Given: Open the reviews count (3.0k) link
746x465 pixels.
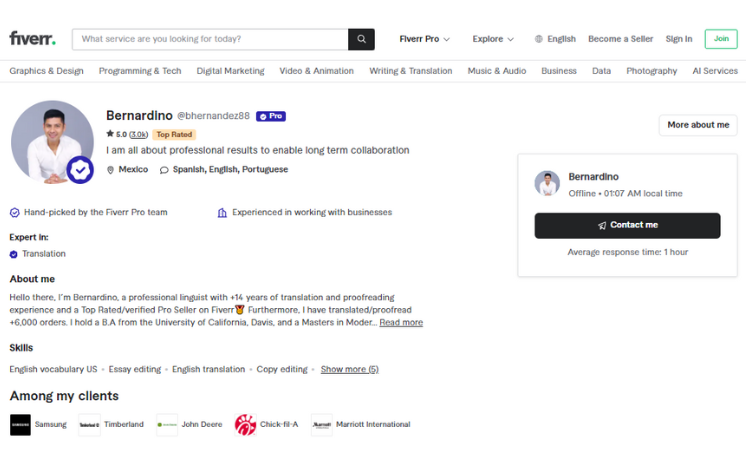Looking at the screenshot, I should pos(139,134).
